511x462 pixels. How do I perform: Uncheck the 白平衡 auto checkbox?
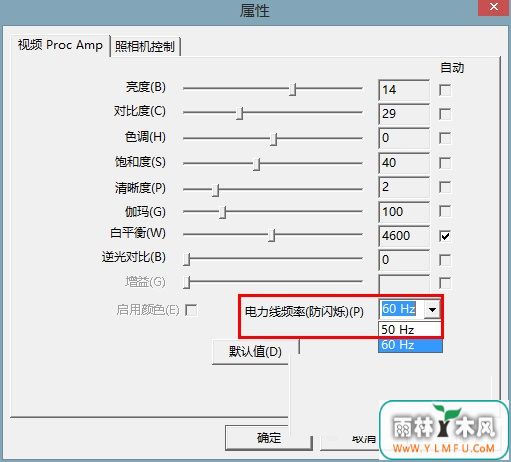tap(445, 236)
